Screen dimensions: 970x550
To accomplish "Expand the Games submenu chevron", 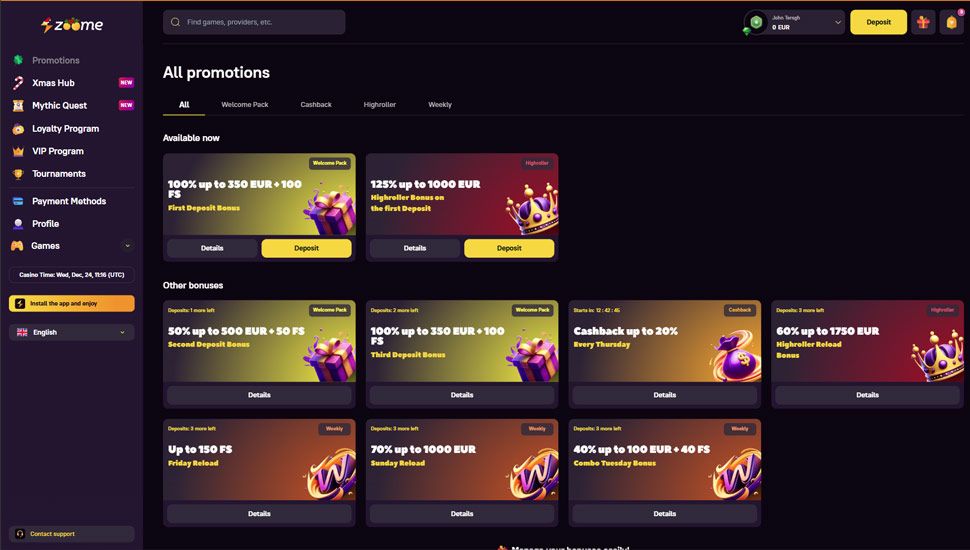I will tap(127, 246).
